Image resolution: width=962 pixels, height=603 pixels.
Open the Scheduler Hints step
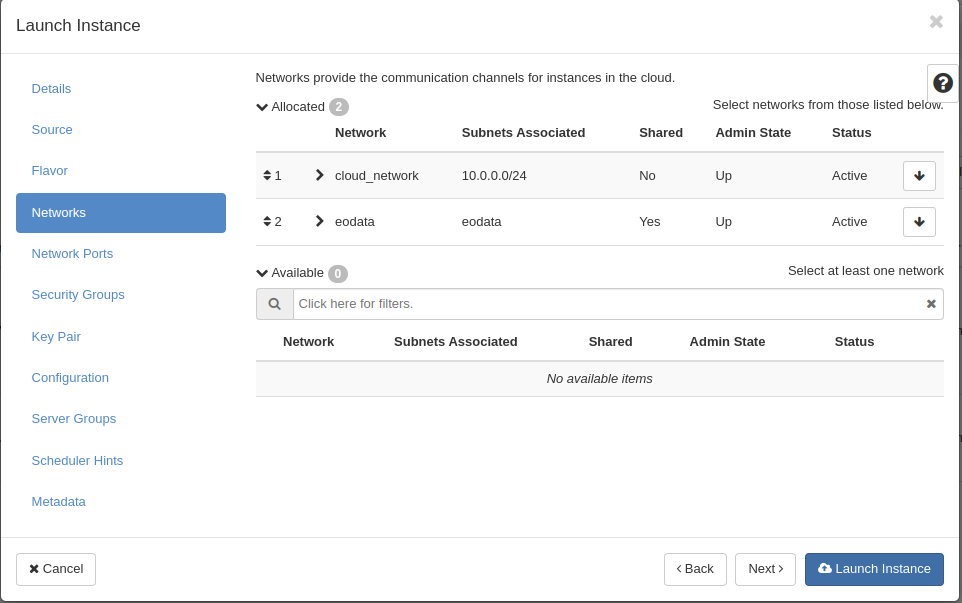coord(77,461)
